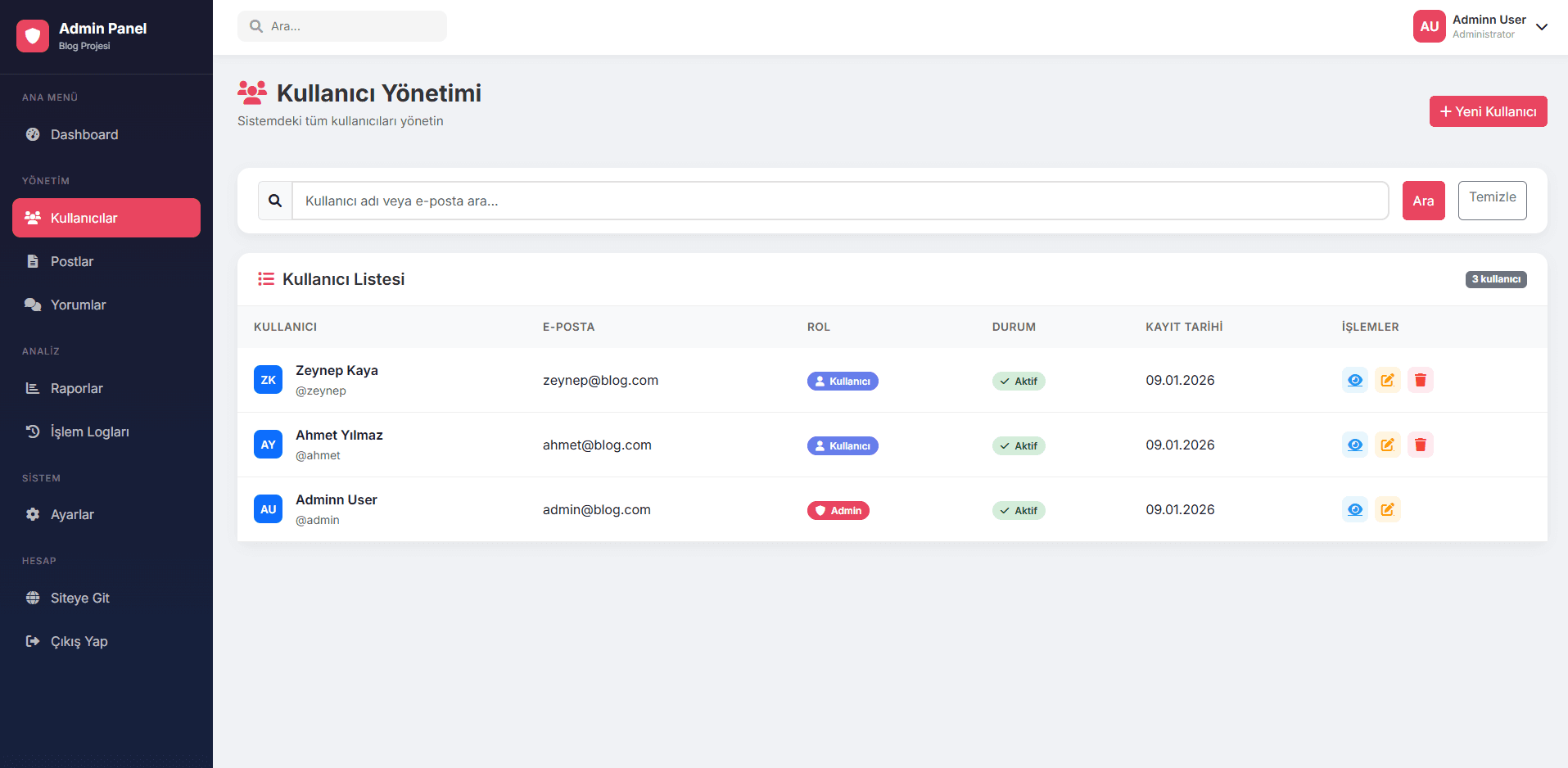The image size is (1568, 768).
Task: Click the Admin role badge
Action: [x=838, y=509]
